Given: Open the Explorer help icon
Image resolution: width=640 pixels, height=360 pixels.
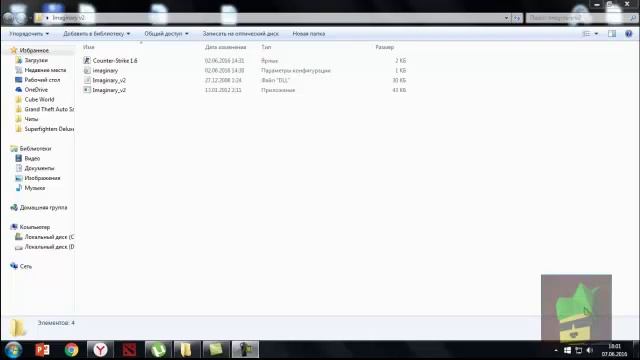Looking at the screenshot, I should tap(629, 34).
